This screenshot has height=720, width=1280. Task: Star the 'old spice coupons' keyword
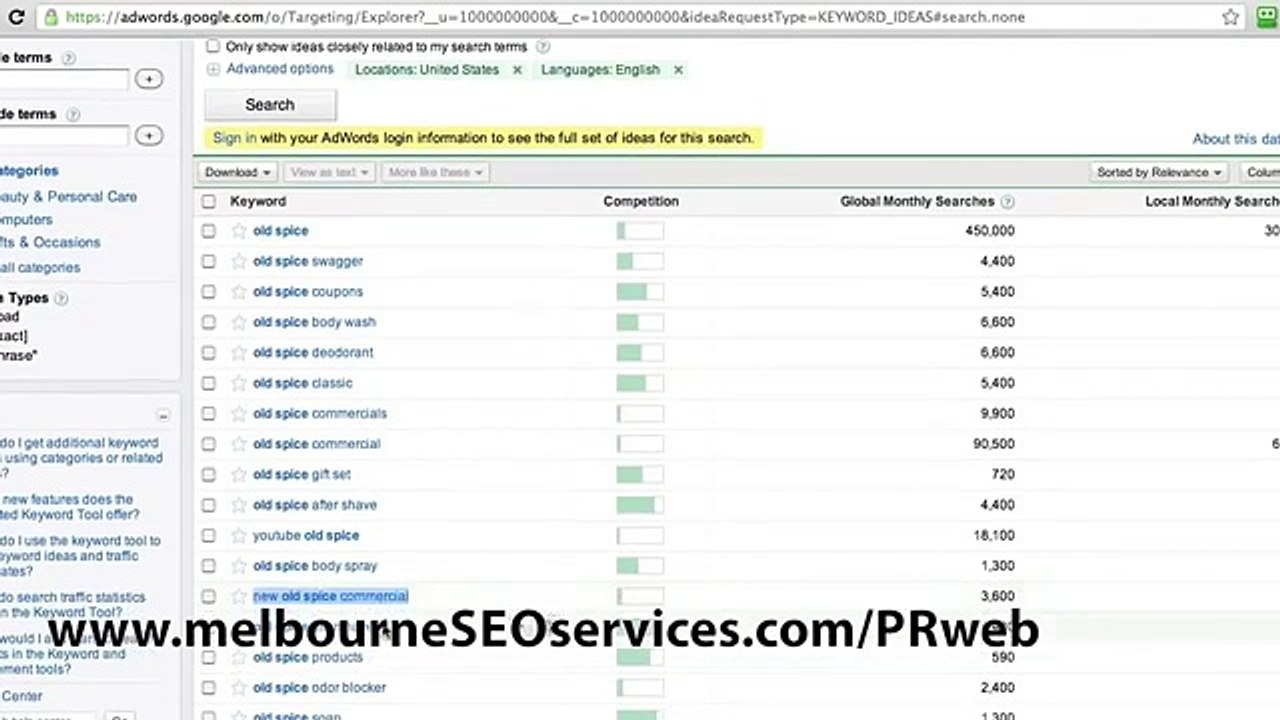[x=239, y=292]
